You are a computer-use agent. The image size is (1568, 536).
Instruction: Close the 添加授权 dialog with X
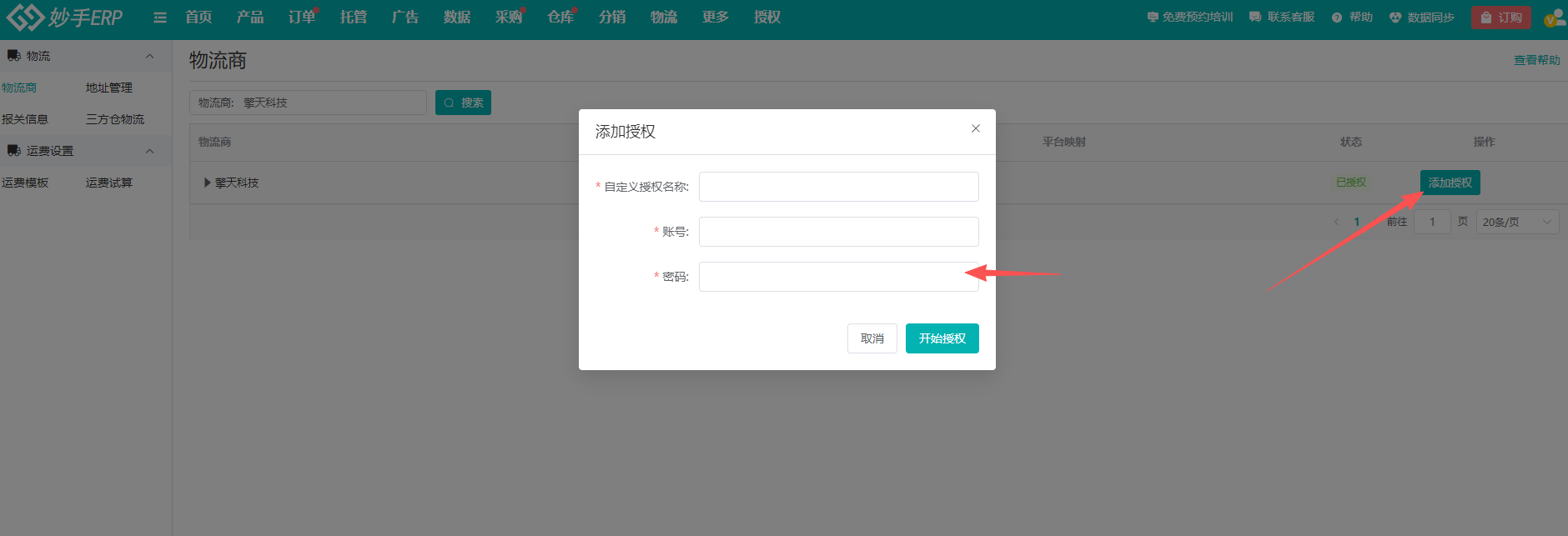tap(976, 128)
